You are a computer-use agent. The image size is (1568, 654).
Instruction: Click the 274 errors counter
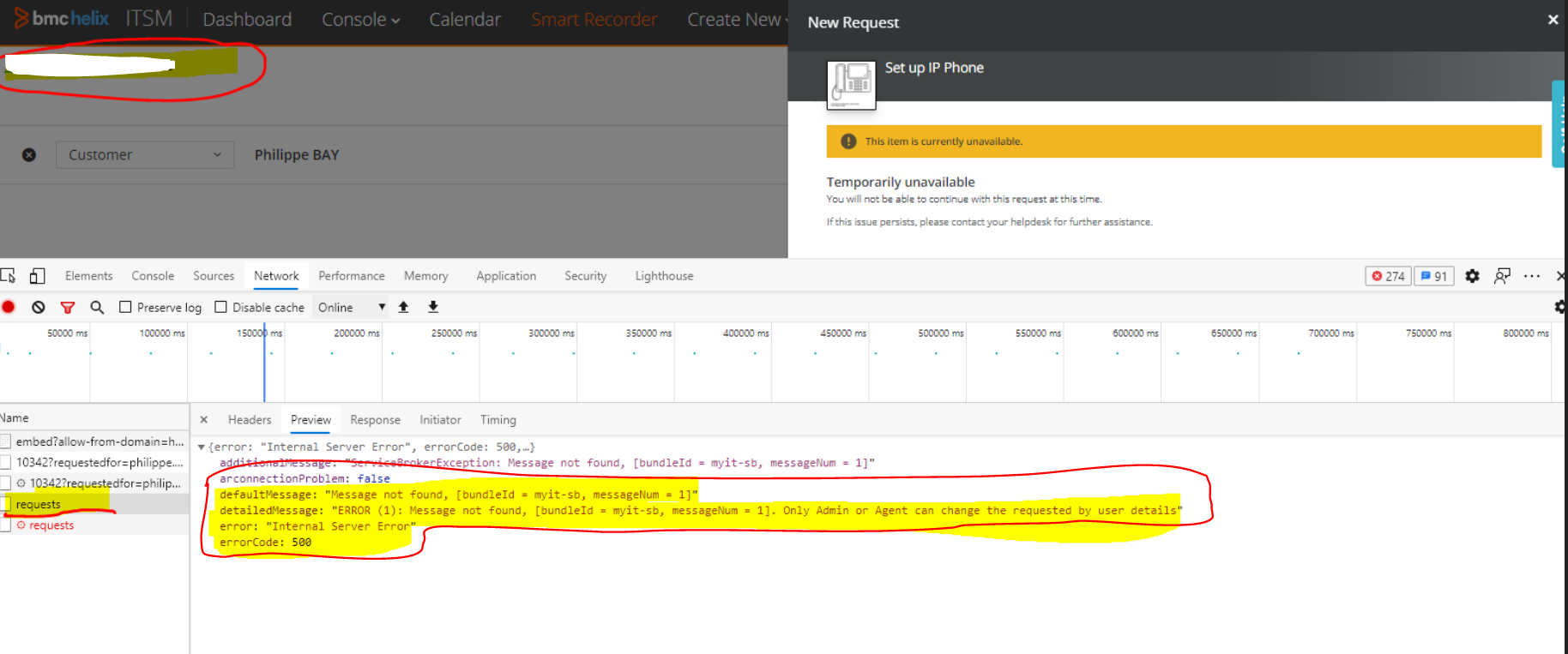pyautogui.click(x=1388, y=276)
